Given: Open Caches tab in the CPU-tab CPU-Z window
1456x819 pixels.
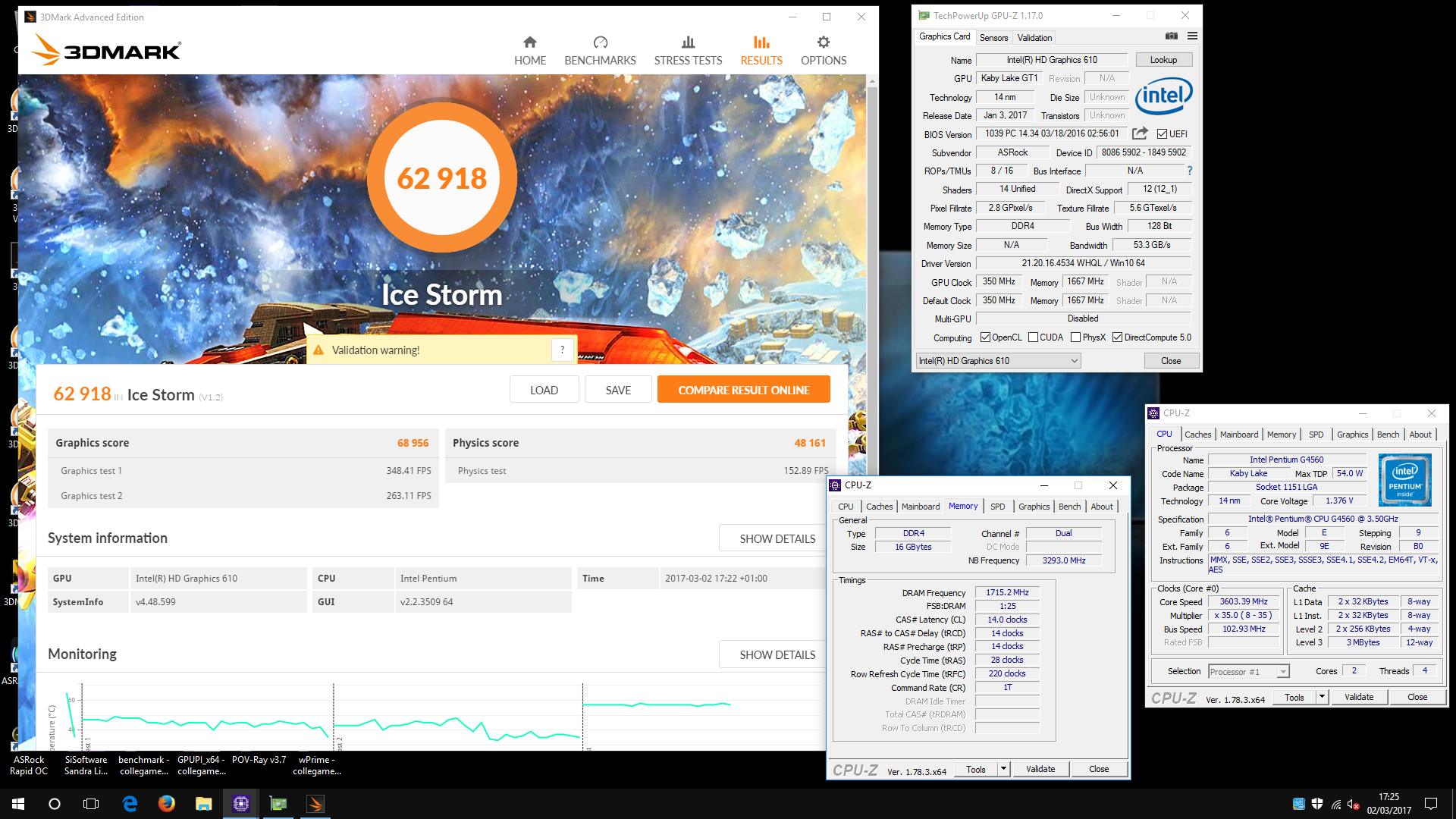Looking at the screenshot, I should tap(1197, 435).
